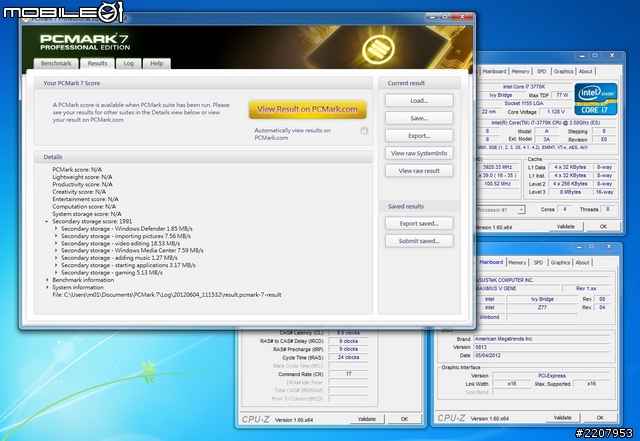This screenshot has height=441, width=640.
Task: Open Memory tab in lower right CPU-Z window
Action: tap(517, 263)
